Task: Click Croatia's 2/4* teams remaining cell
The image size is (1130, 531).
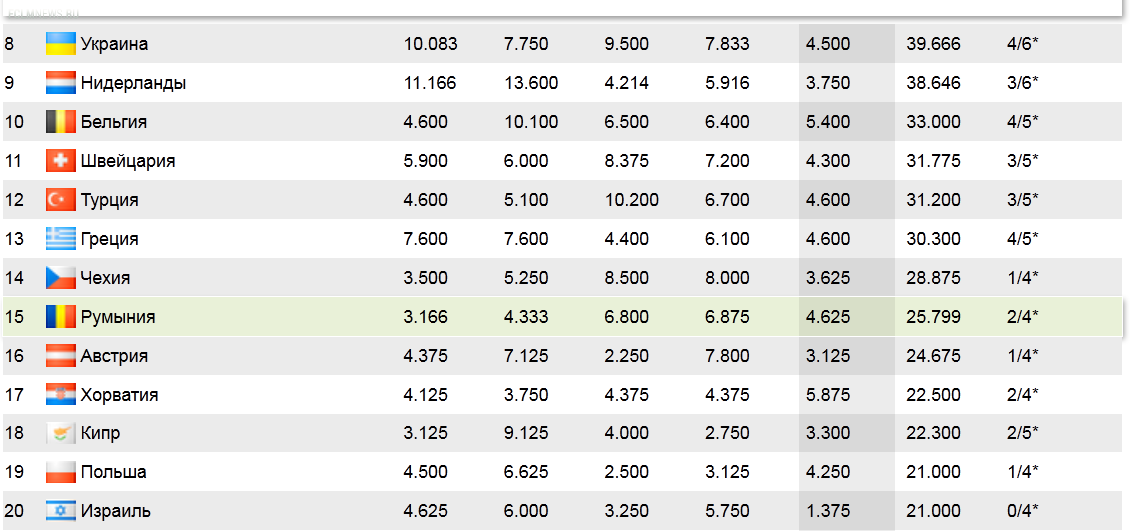Action: tap(1023, 395)
